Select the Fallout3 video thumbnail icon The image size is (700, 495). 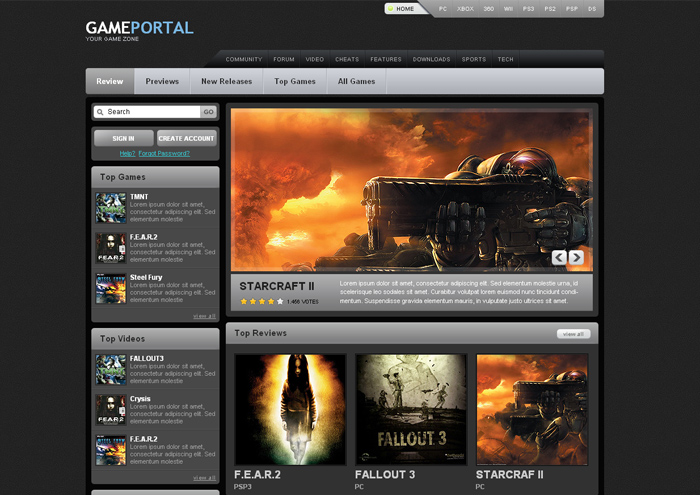[110, 369]
